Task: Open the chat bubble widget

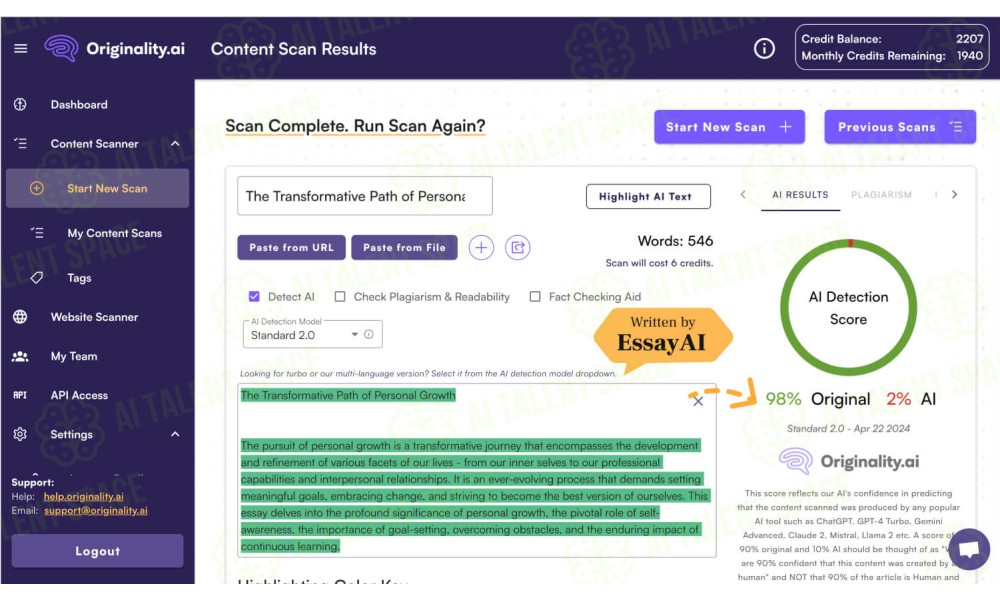Action: click(969, 548)
